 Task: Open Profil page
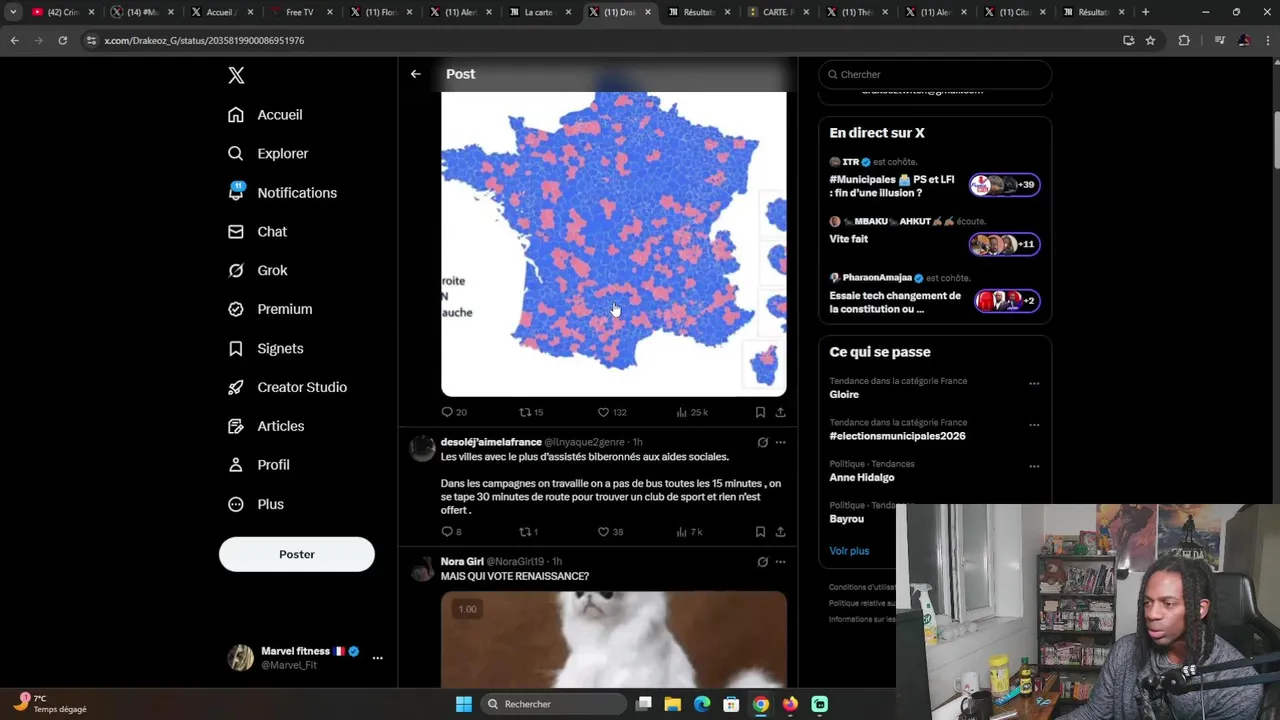(258, 466)
